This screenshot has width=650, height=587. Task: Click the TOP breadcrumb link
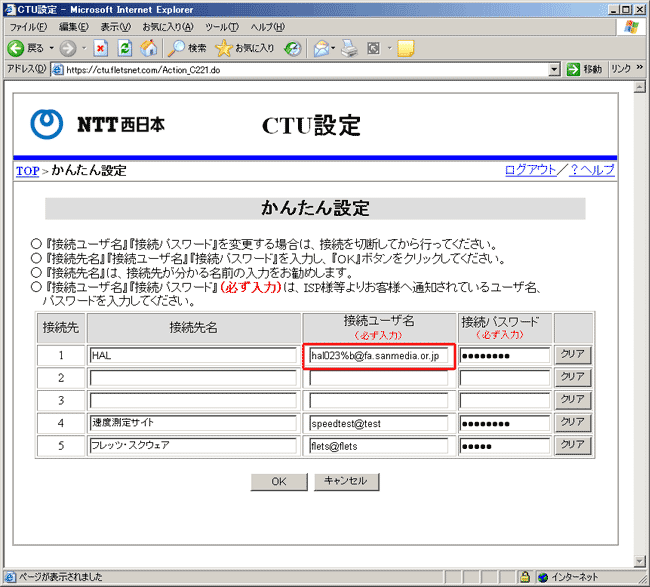pos(27,171)
